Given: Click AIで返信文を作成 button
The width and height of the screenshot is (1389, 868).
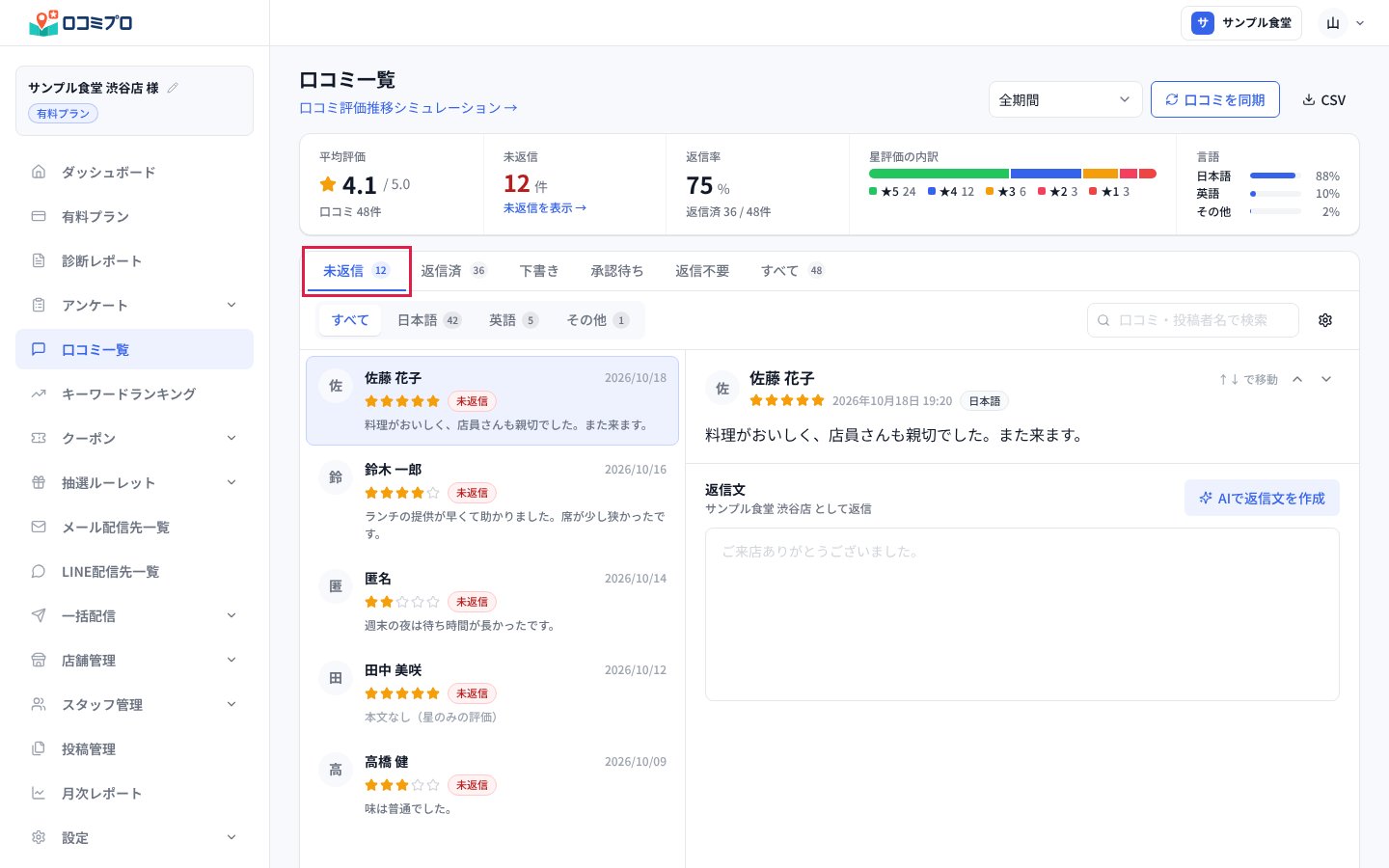Looking at the screenshot, I should 1262,498.
